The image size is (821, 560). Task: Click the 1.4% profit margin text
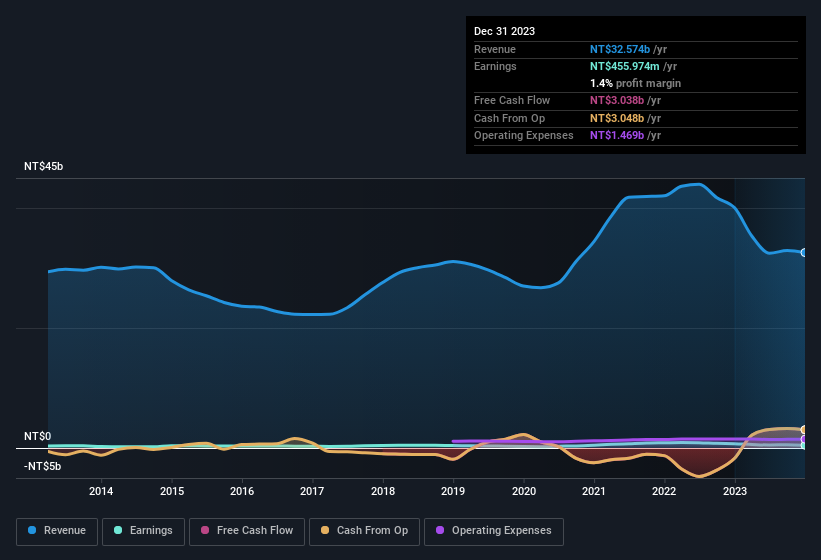636,83
